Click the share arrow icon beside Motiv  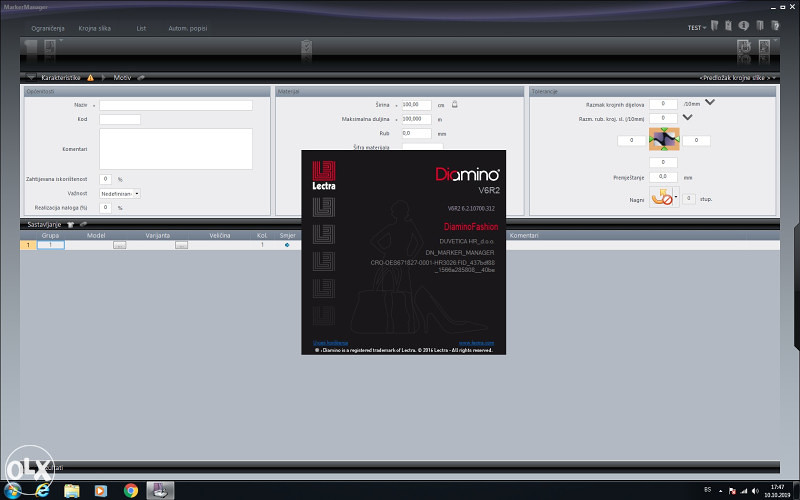coord(141,78)
